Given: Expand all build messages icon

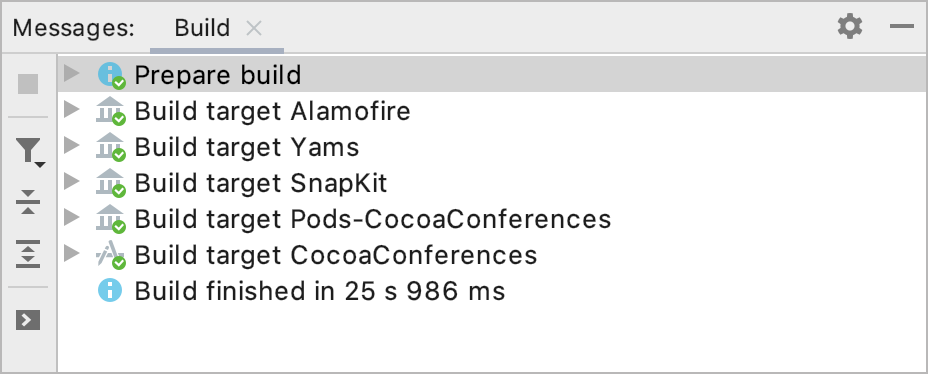Looking at the screenshot, I should coord(28,253).
